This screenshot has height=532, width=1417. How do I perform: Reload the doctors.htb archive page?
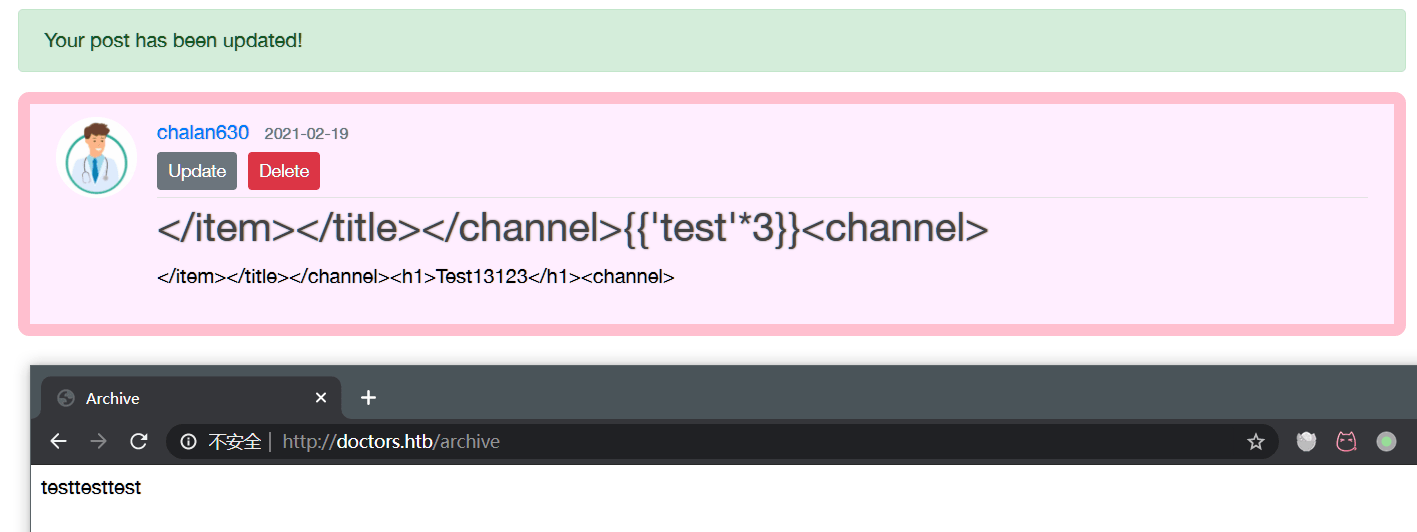139,442
